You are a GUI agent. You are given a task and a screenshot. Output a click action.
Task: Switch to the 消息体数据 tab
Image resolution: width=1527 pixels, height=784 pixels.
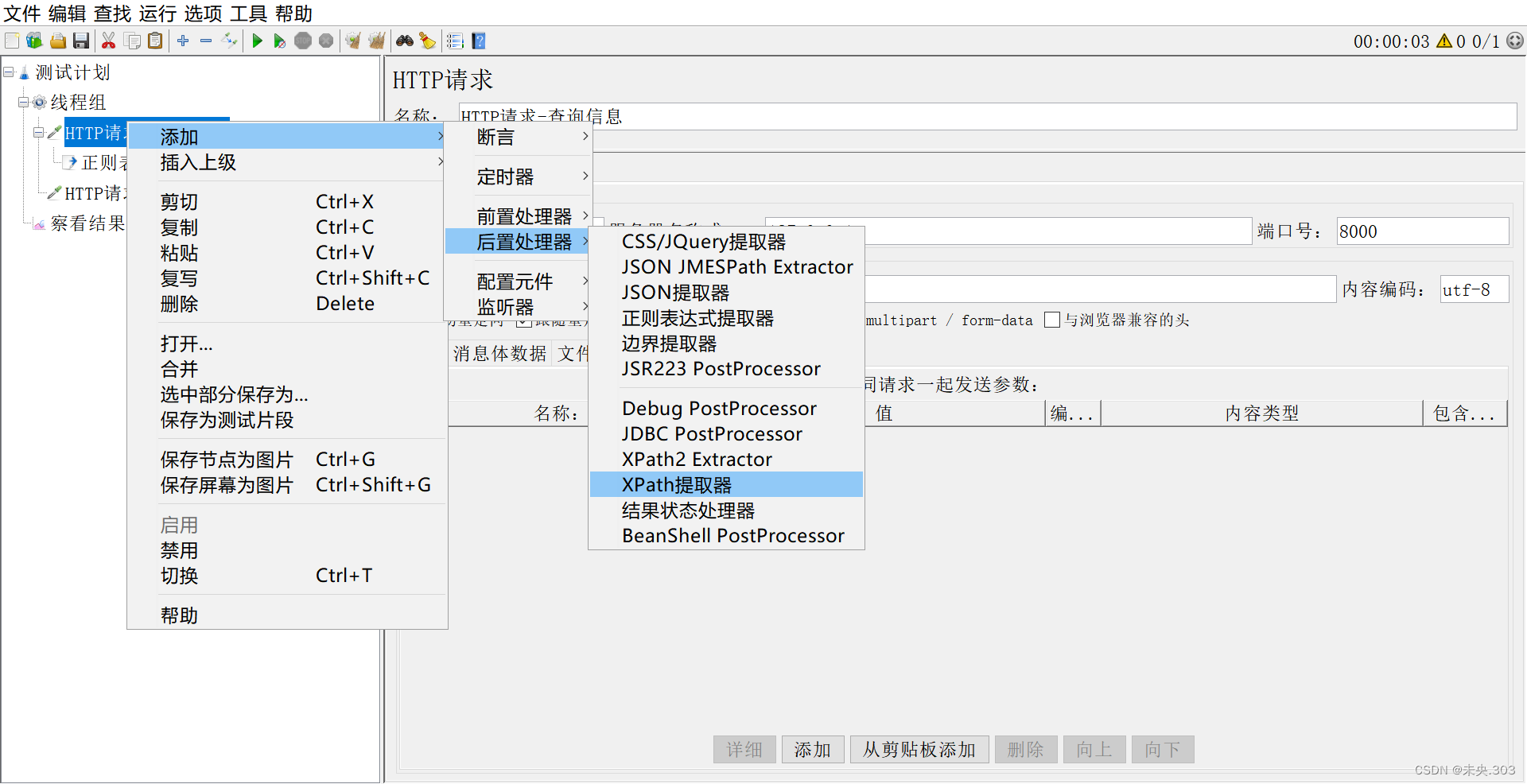[x=500, y=353]
